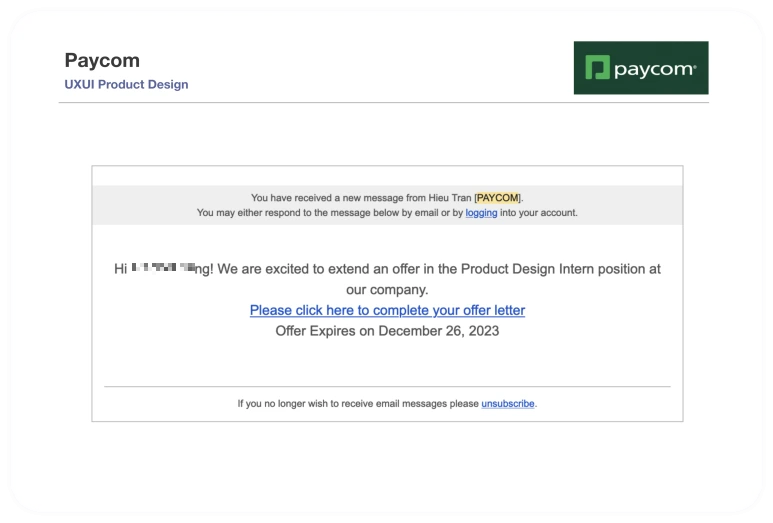Click 'You may either respond' sentence

pos(387,212)
